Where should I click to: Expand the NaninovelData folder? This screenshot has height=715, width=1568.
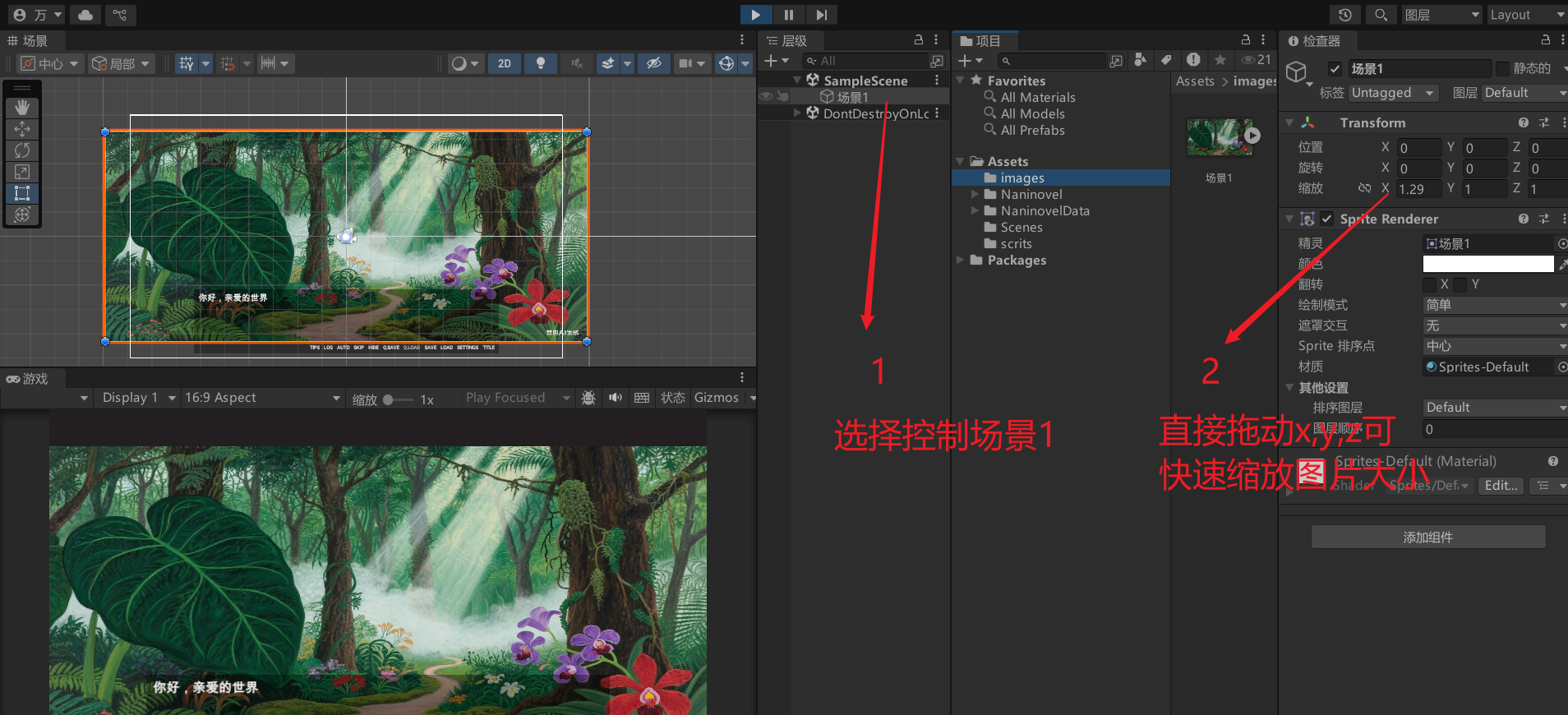coord(975,210)
